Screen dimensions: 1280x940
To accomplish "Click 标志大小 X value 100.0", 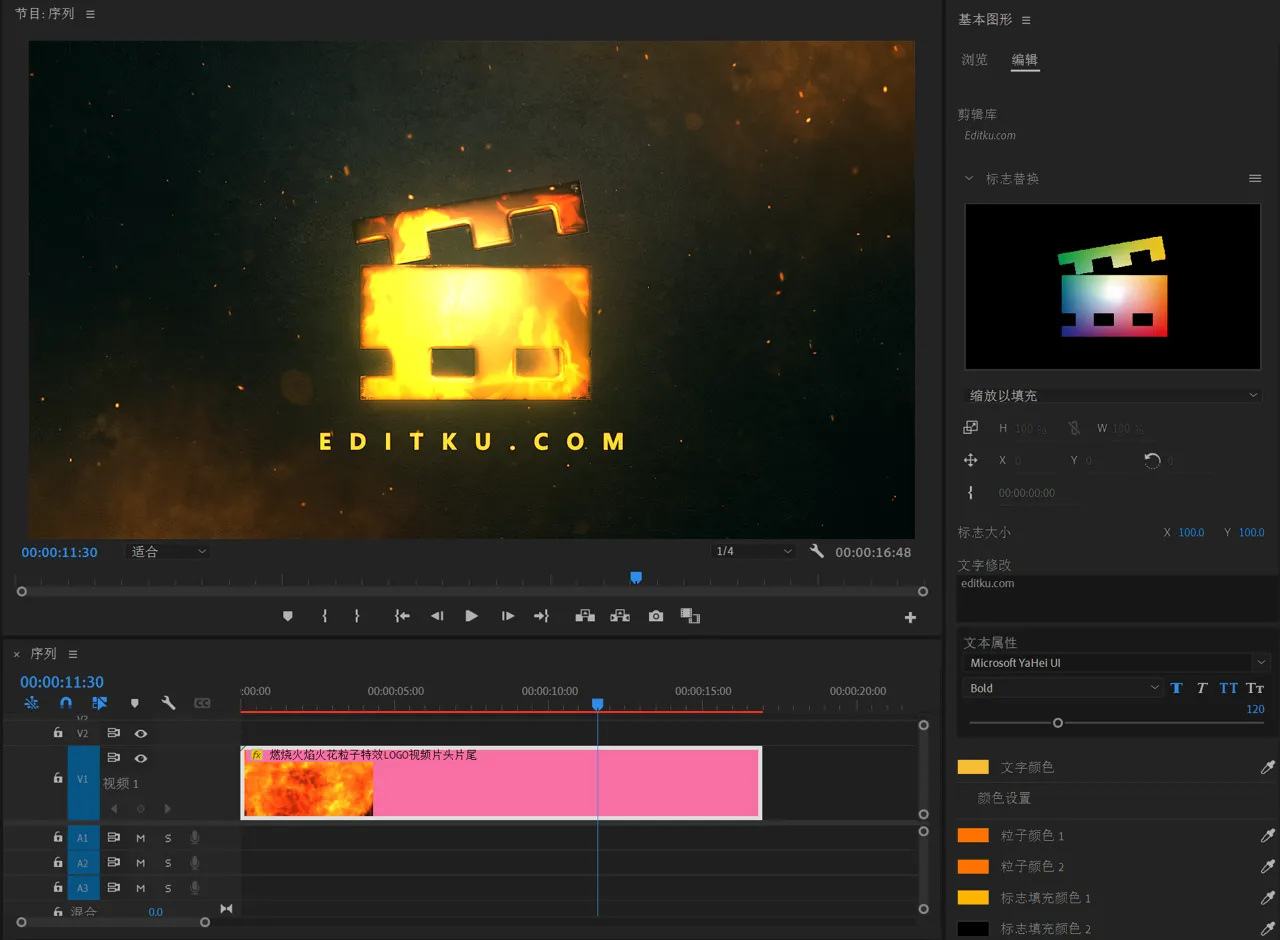I will point(1191,533).
